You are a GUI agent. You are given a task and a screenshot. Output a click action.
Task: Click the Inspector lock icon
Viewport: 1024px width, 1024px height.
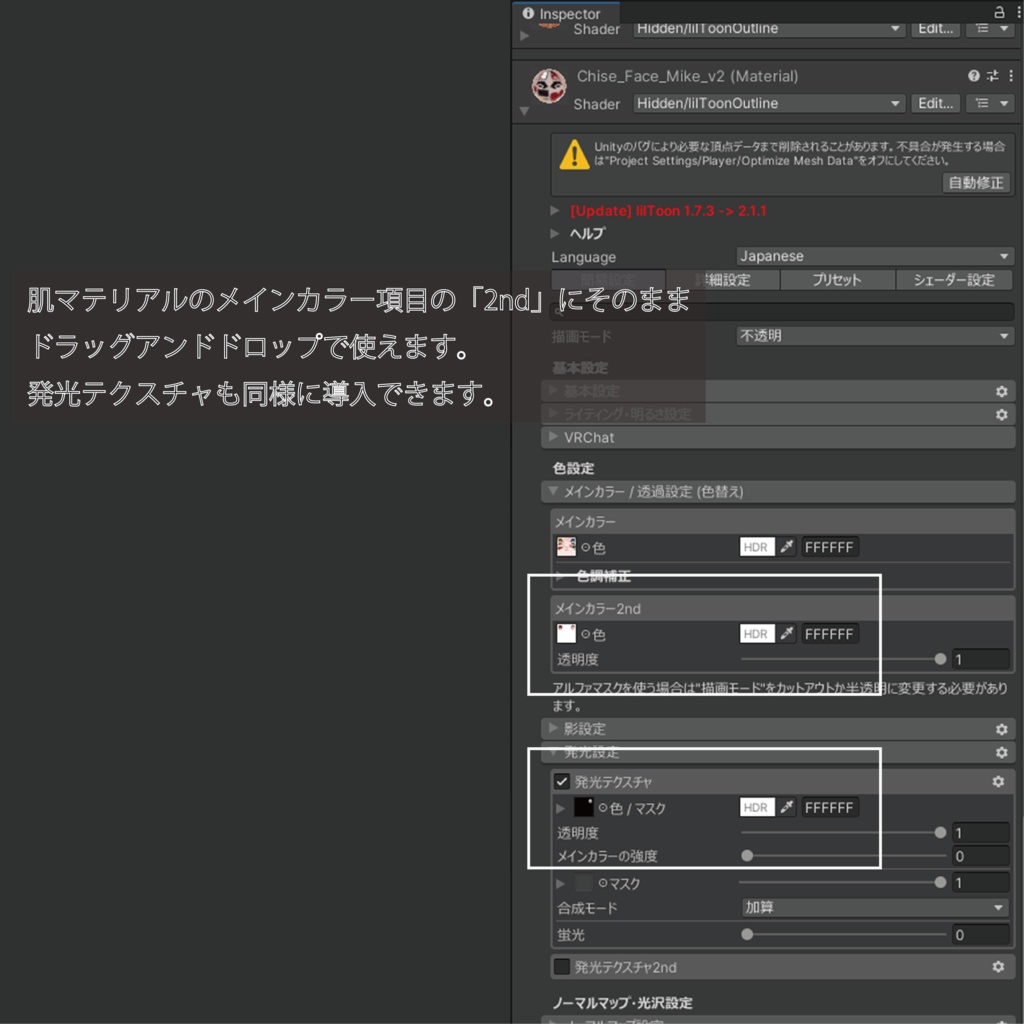pos(1001,13)
